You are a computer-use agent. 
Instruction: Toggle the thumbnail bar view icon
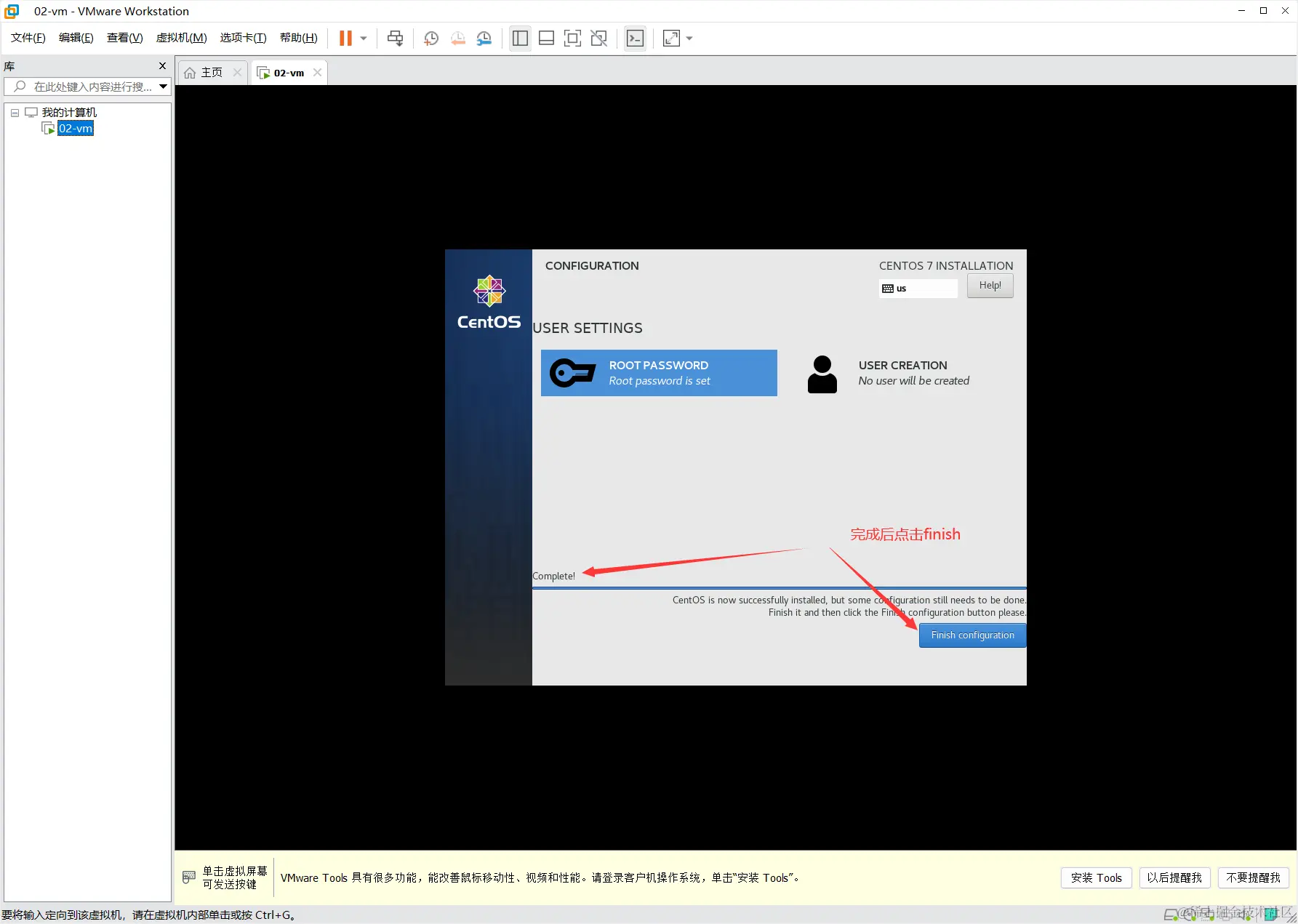(x=546, y=39)
